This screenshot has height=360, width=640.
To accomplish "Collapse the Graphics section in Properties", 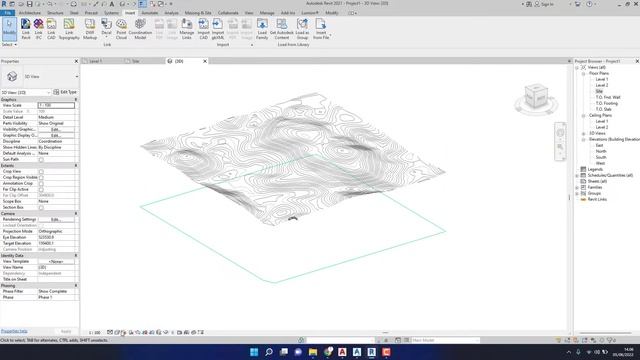I will tap(76, 100).
